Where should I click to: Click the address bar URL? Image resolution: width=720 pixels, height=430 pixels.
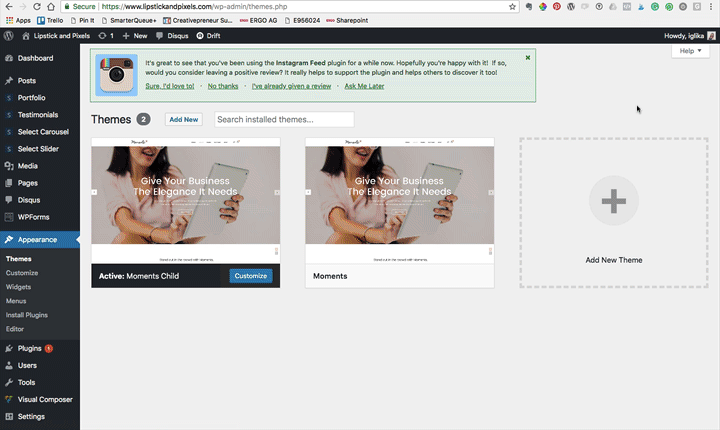pos(194,6)
